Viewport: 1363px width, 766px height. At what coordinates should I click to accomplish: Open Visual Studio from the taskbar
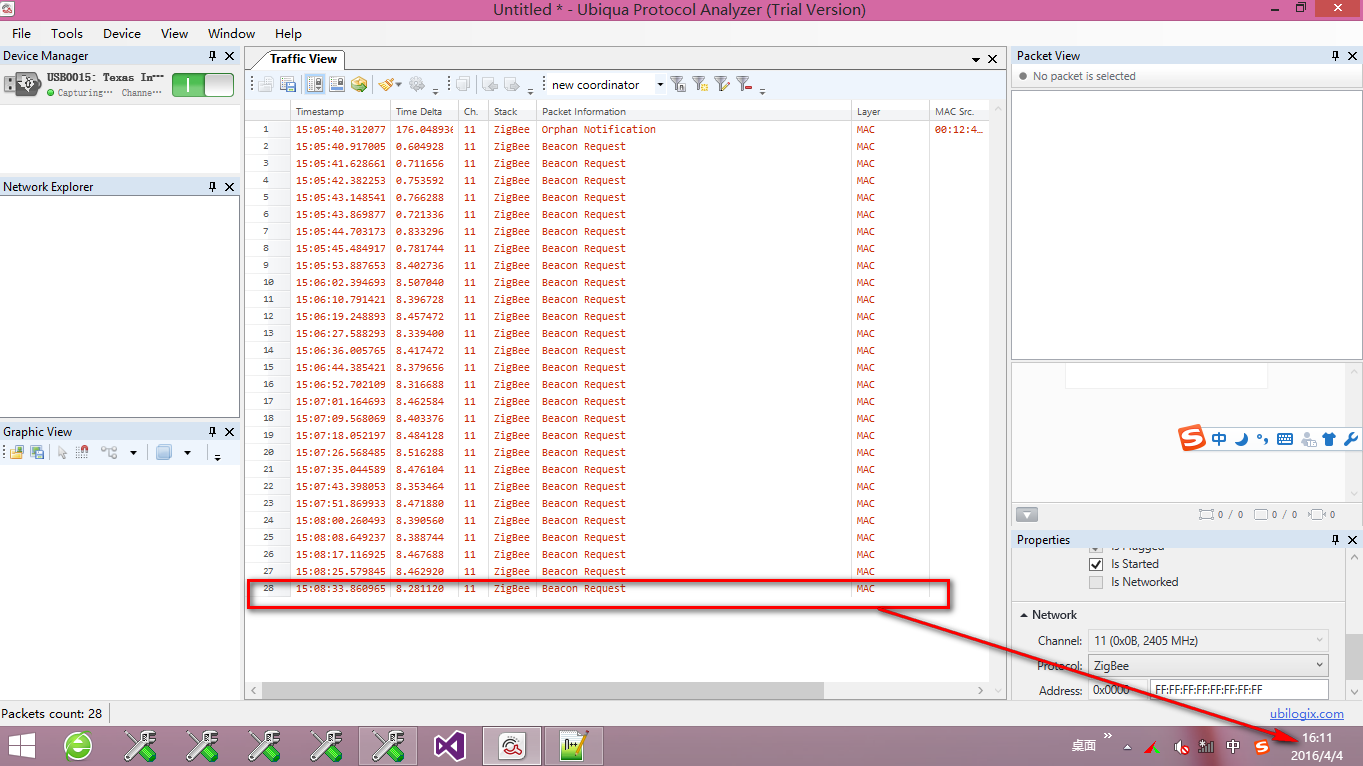coord(450,746)
